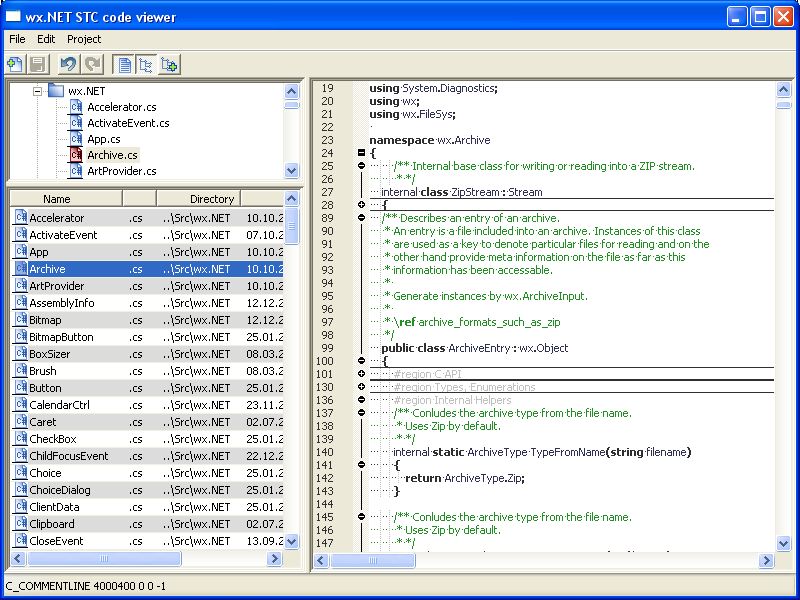
Task: Click the BitmapButton row icon in file list
Action: (21, 336)
